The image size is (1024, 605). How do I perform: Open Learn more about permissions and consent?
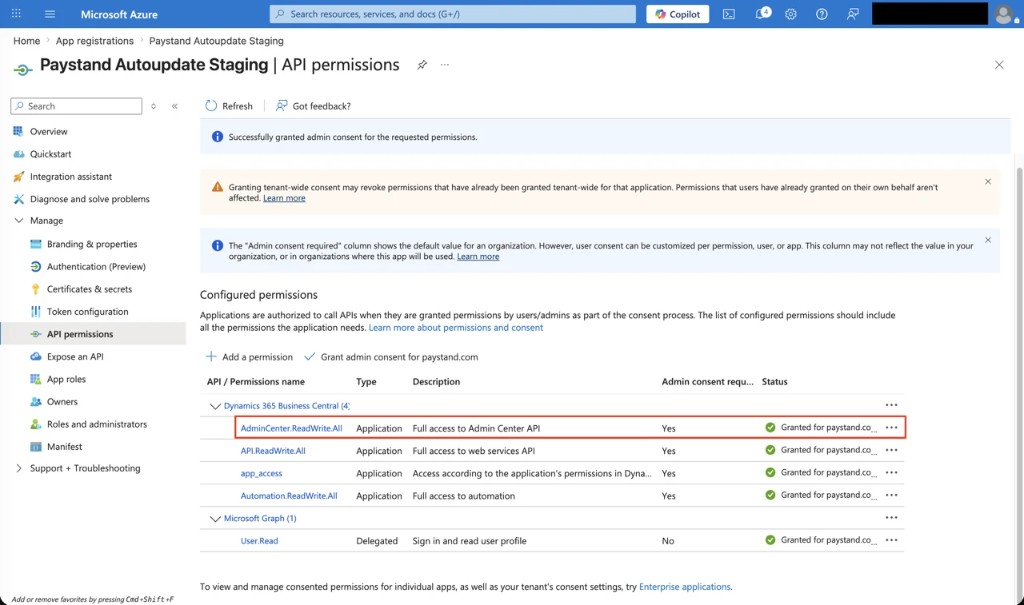click(456, 327)
